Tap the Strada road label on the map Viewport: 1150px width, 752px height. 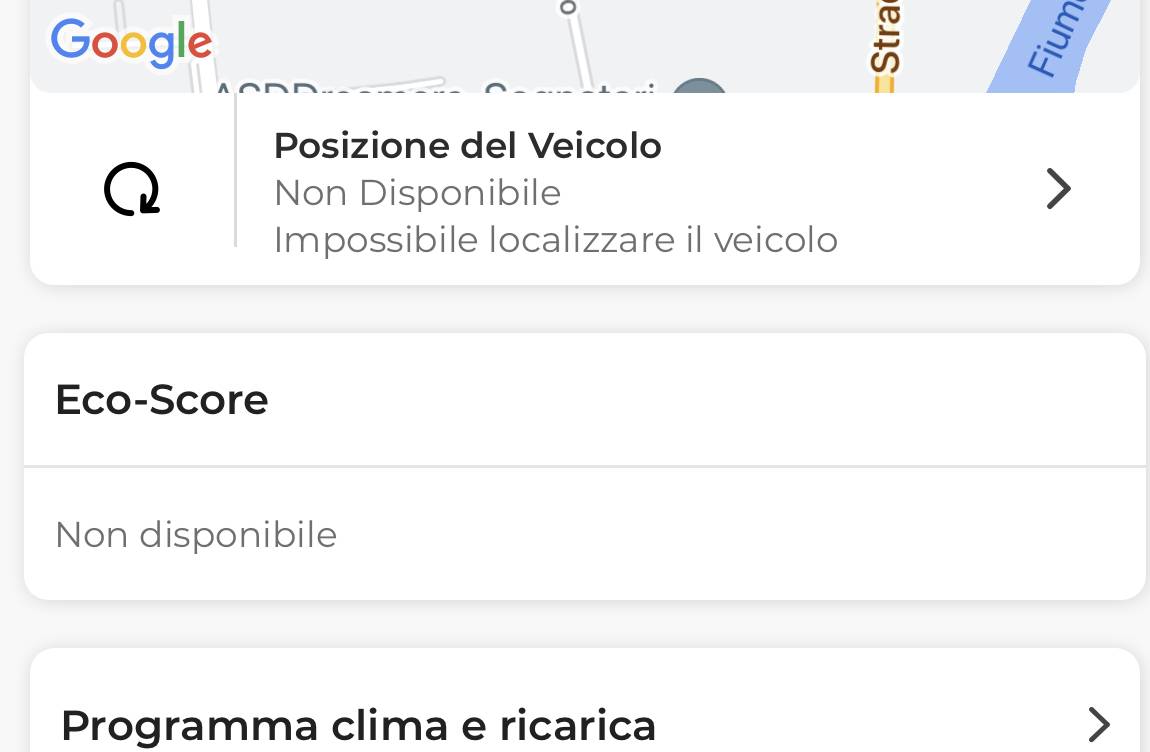point(885,37)
